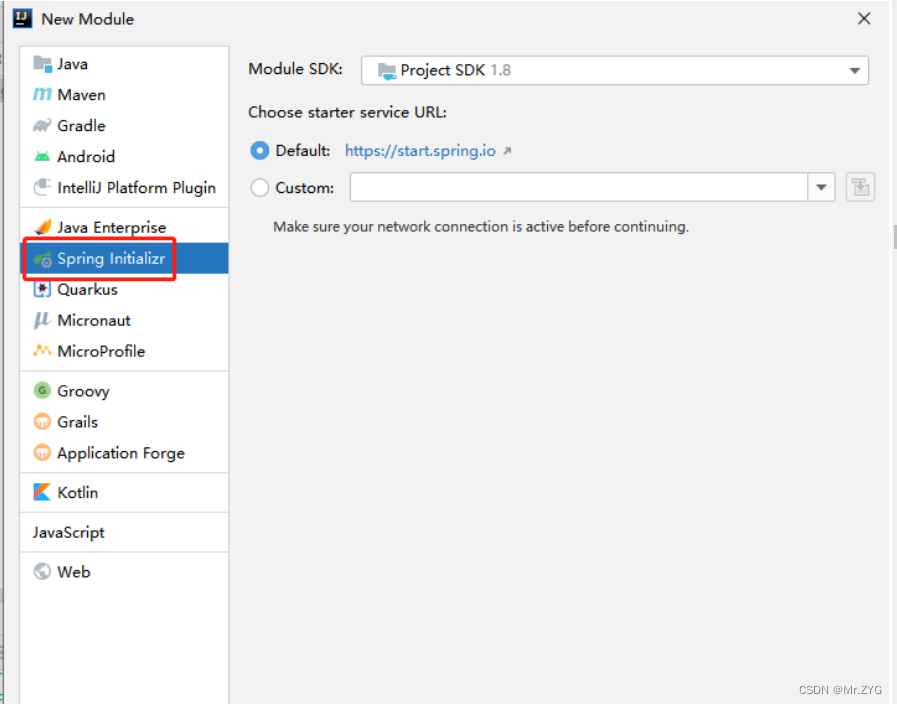The height and width of the screenshot is (704, 897).
Task: Select the Custom radio button
Action: click(x=260, y=188)
